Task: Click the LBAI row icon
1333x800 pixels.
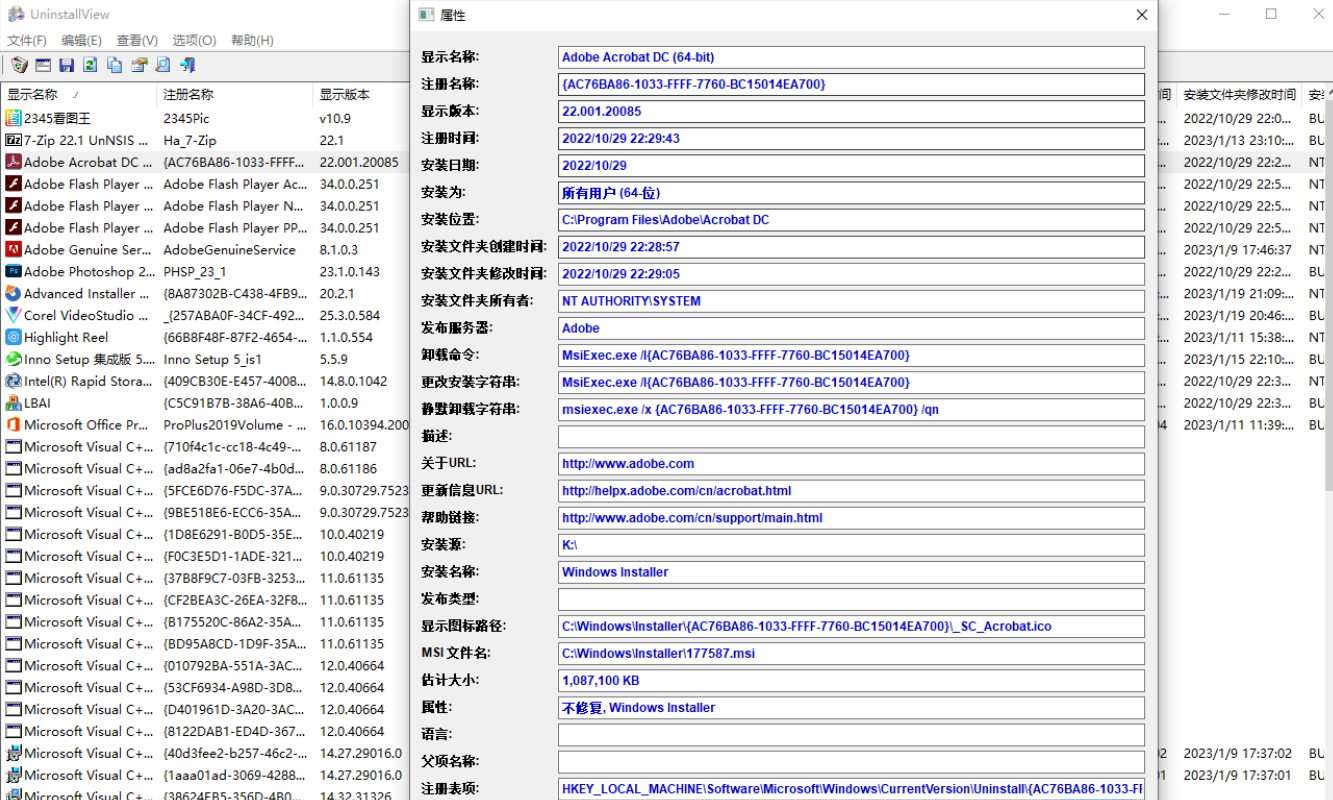Action: click(14, 403)
